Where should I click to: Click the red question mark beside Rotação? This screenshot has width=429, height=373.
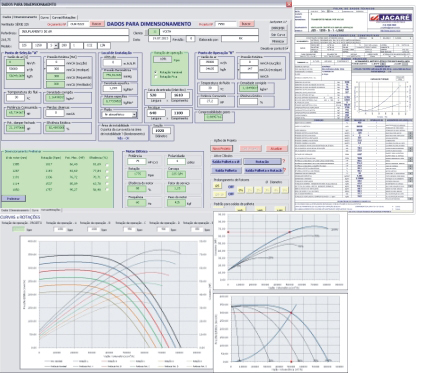pyautogui.click(x=284, y=161)
